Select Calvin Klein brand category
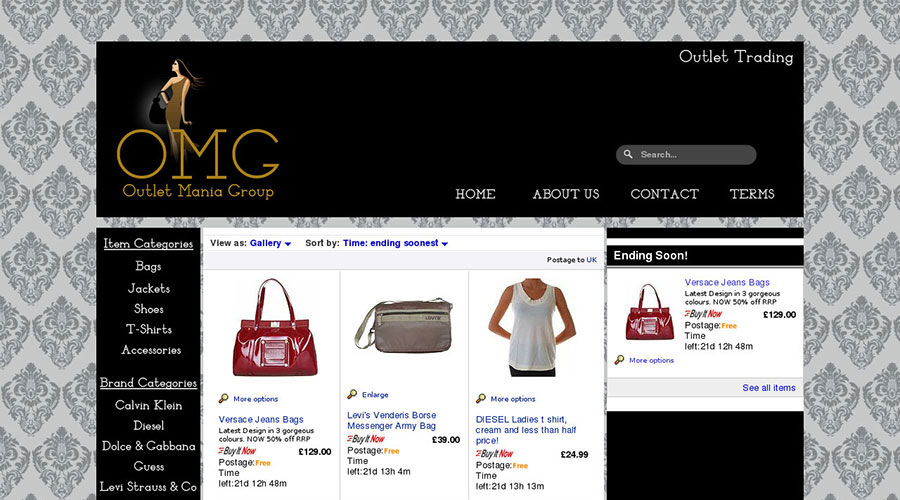The height and width of the screenshot is (500, 900). click(148, 405)
